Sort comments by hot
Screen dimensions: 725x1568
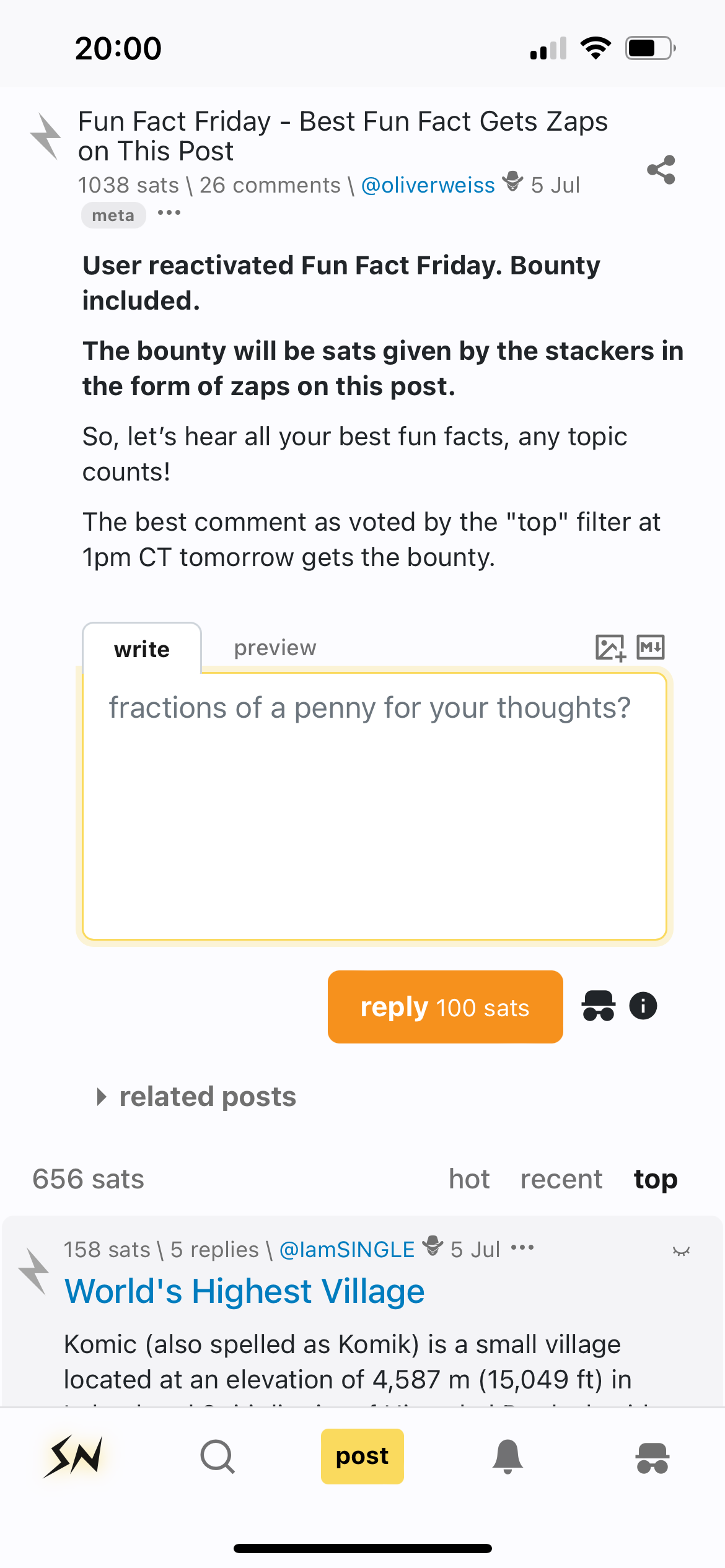469,1179
